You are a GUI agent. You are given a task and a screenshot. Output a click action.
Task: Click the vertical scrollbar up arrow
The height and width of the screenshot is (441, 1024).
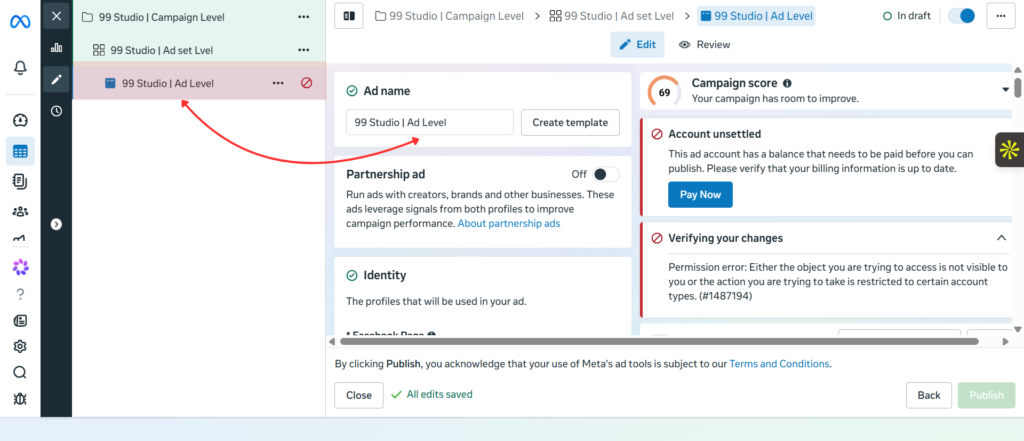pyautogui.click(x=1017, y=70)
